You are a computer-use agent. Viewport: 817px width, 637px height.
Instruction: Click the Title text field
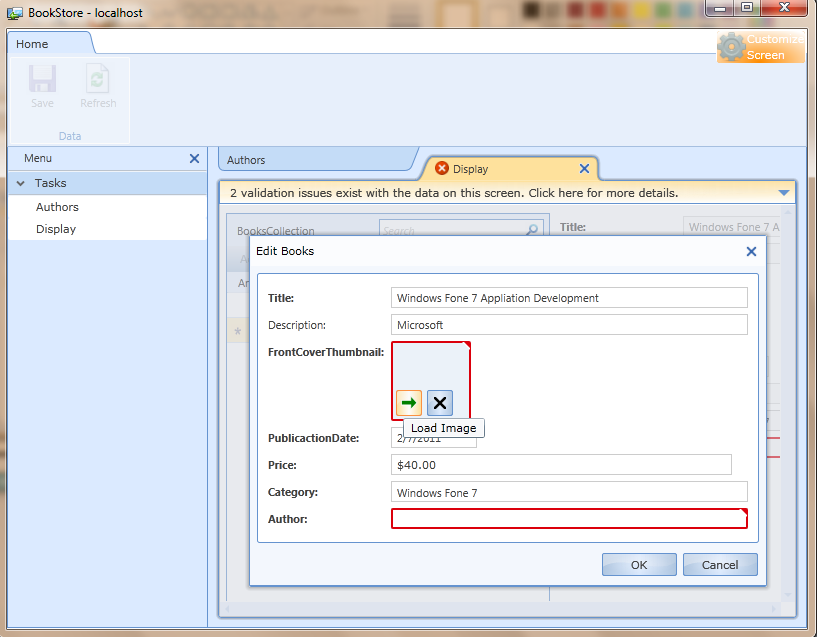(x=568, y=298)
